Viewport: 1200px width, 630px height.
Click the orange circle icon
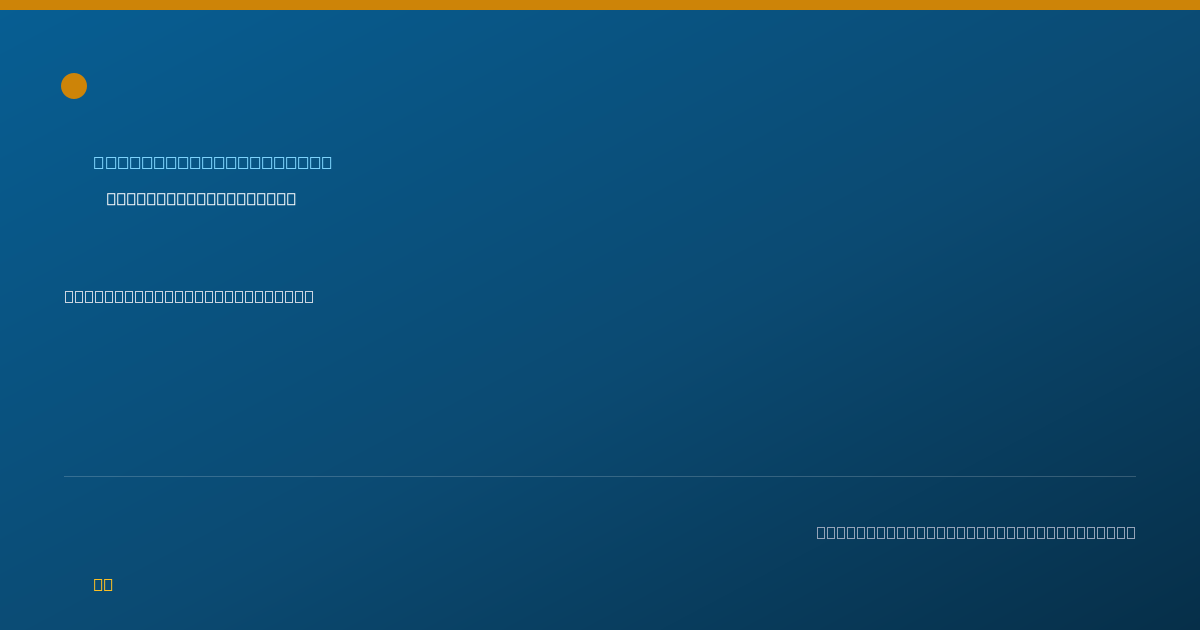pos(74,86)
